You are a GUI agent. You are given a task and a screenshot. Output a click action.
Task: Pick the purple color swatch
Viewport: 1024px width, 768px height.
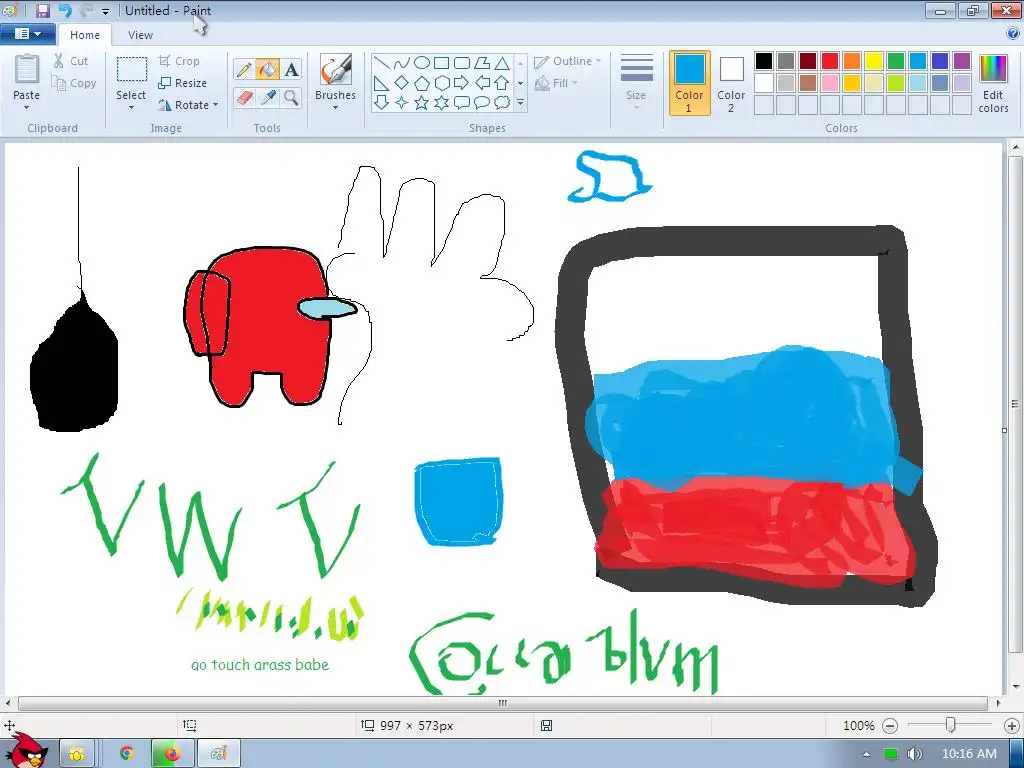tap(962, 61)
